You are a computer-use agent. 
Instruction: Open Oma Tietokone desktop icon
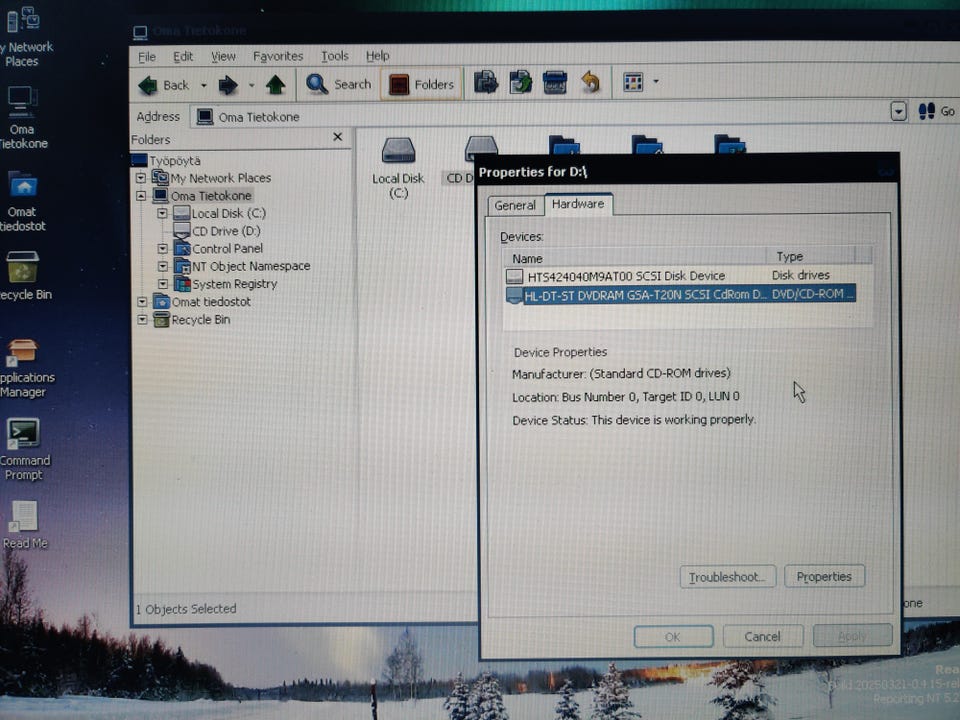(x=22, y=118)
